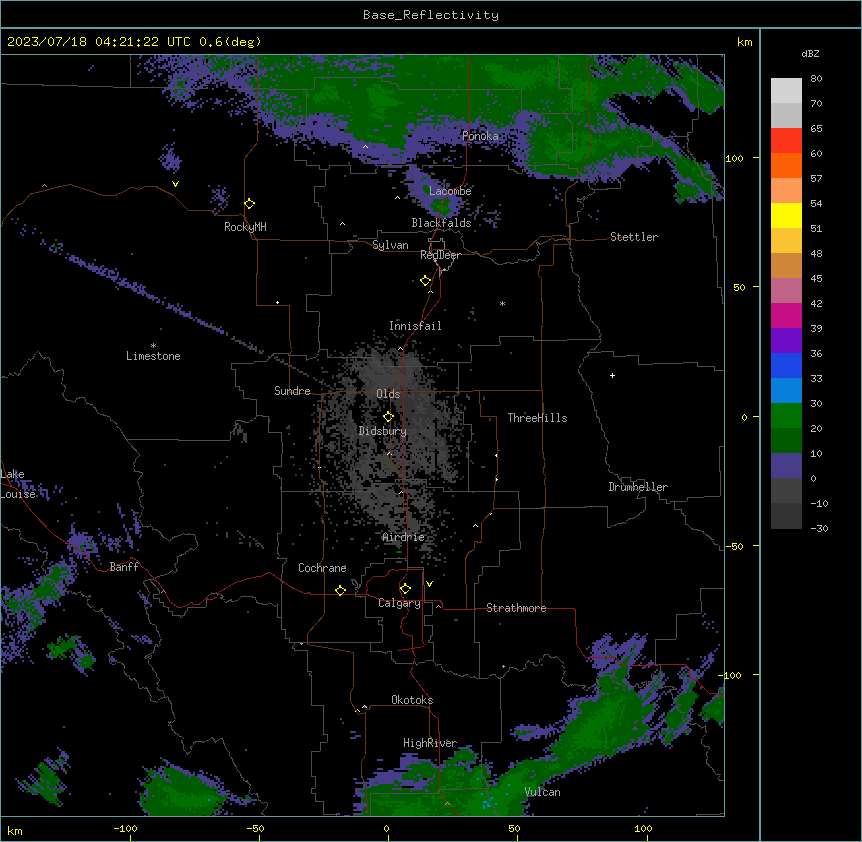Click the km unit label beside the timestamp row
The image size is (862, 842).
coord(744,42)
